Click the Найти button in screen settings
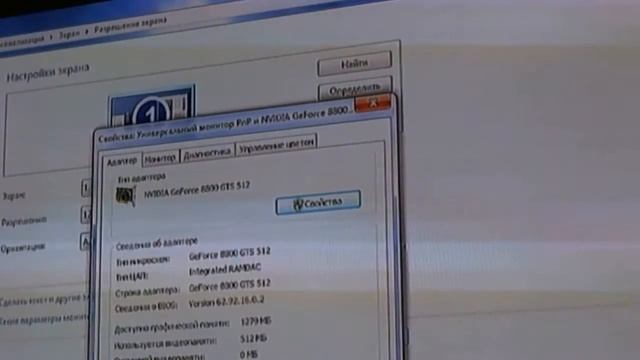This screenshot has width=640, height=360. [x=354, y=63]
